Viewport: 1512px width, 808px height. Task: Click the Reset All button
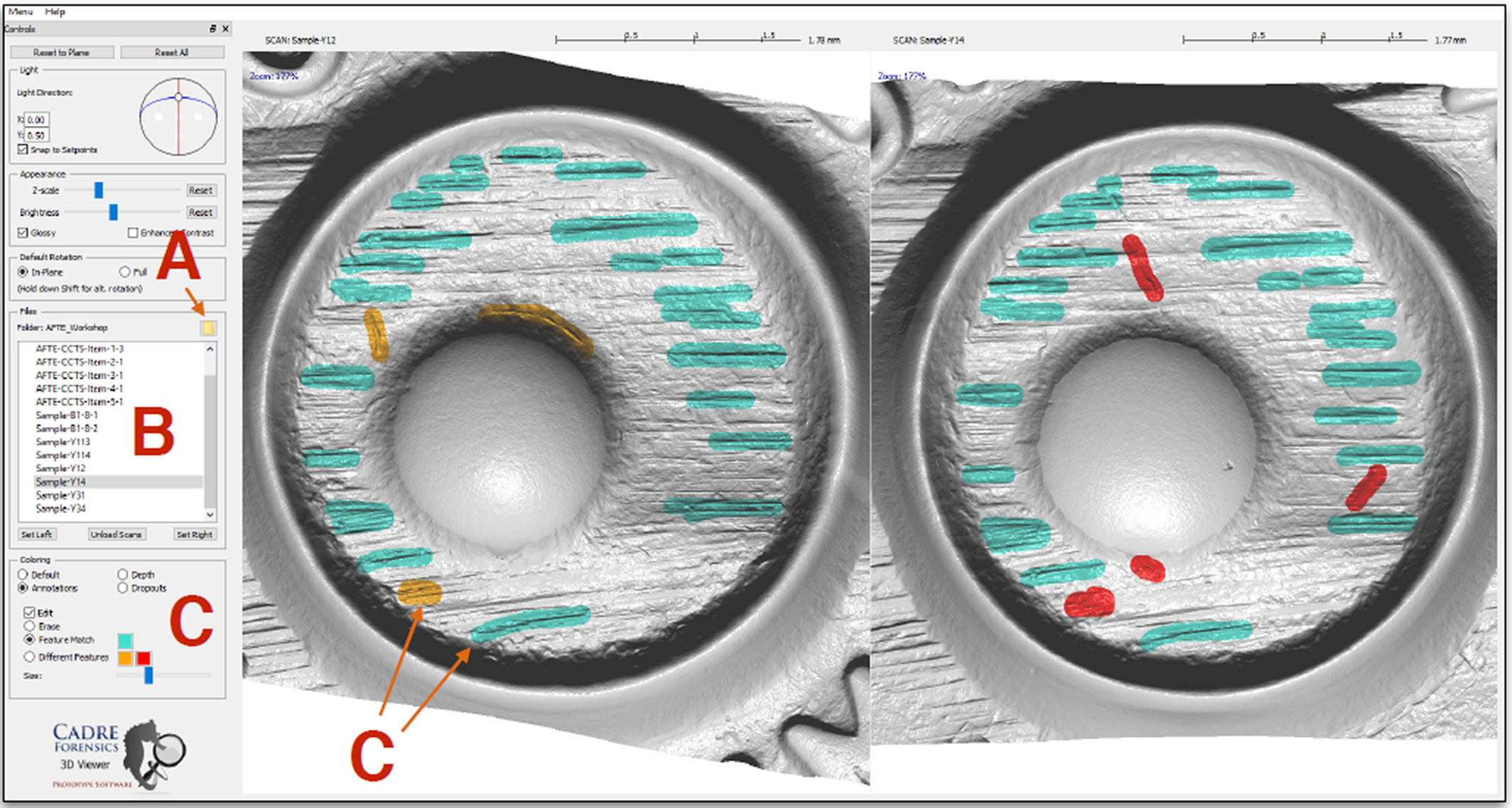[x=172, y=52]
